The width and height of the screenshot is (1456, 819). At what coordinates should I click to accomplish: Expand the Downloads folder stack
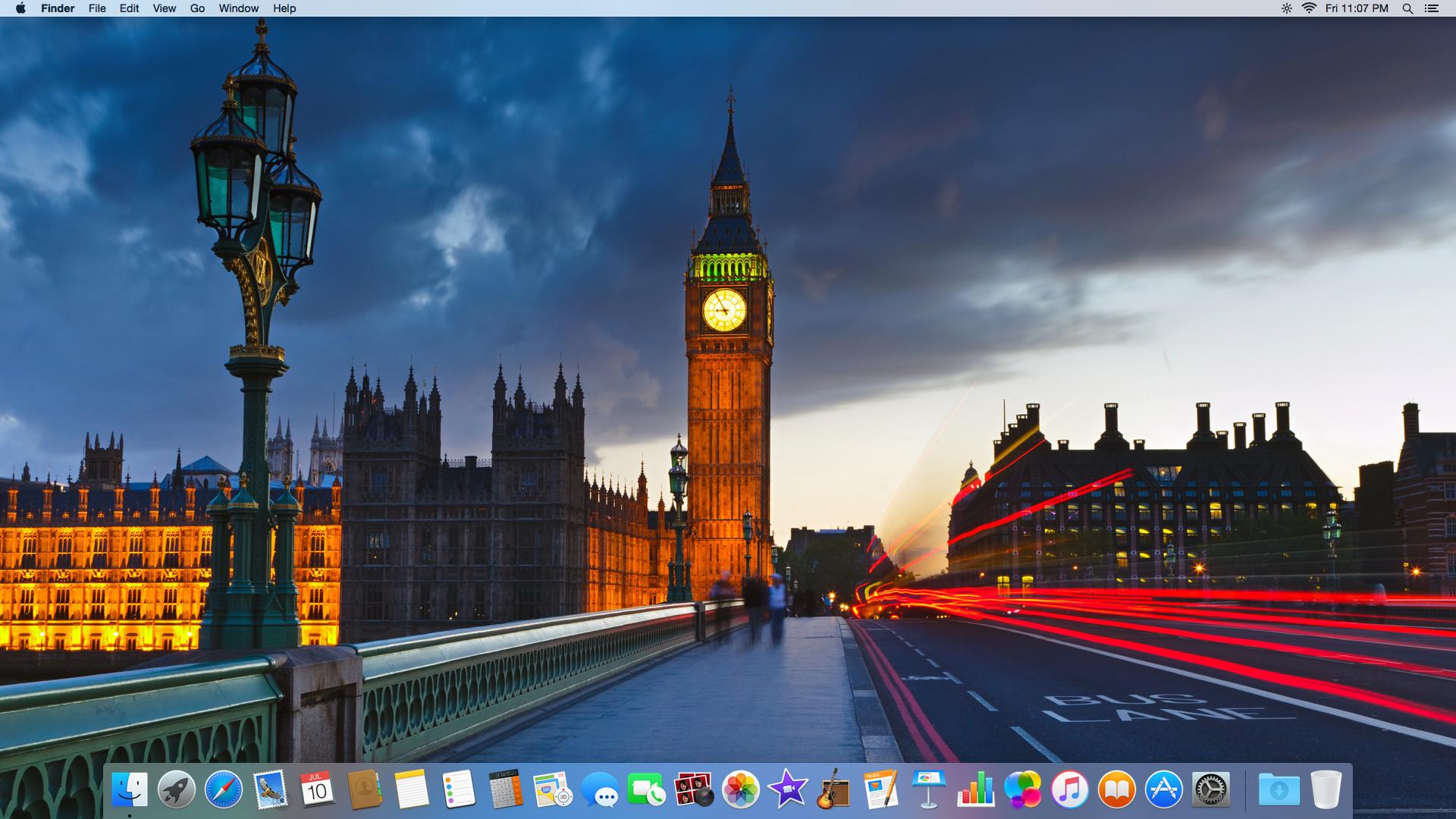click(x=1279, y=790)
